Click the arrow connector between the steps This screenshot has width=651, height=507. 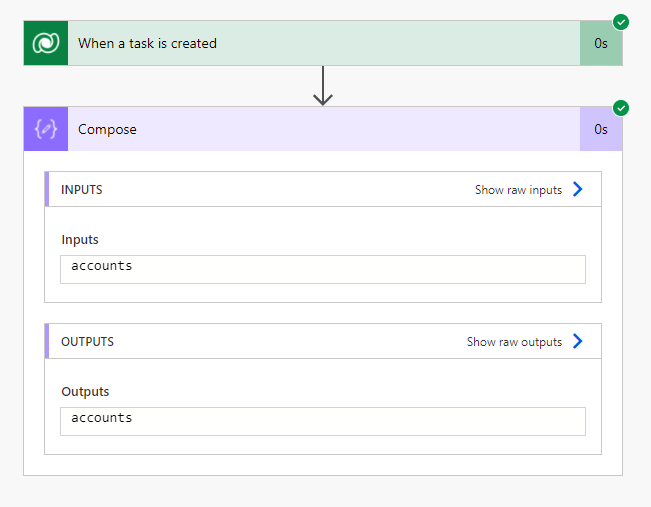point(322,86)
